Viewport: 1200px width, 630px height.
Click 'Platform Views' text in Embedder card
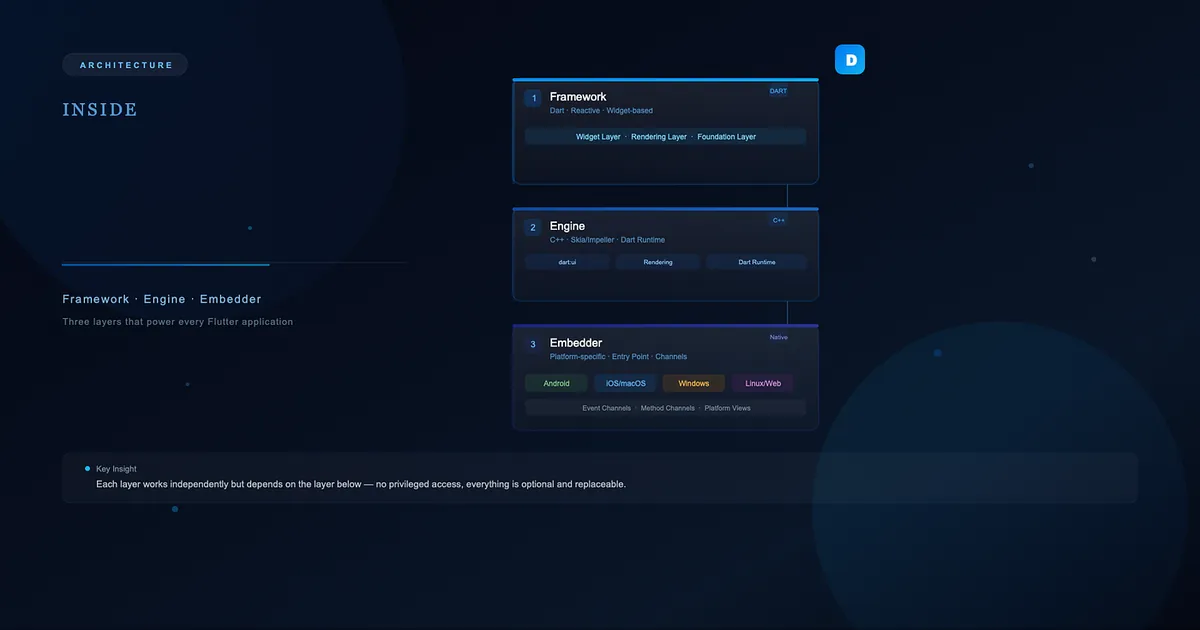click(728, 408)
